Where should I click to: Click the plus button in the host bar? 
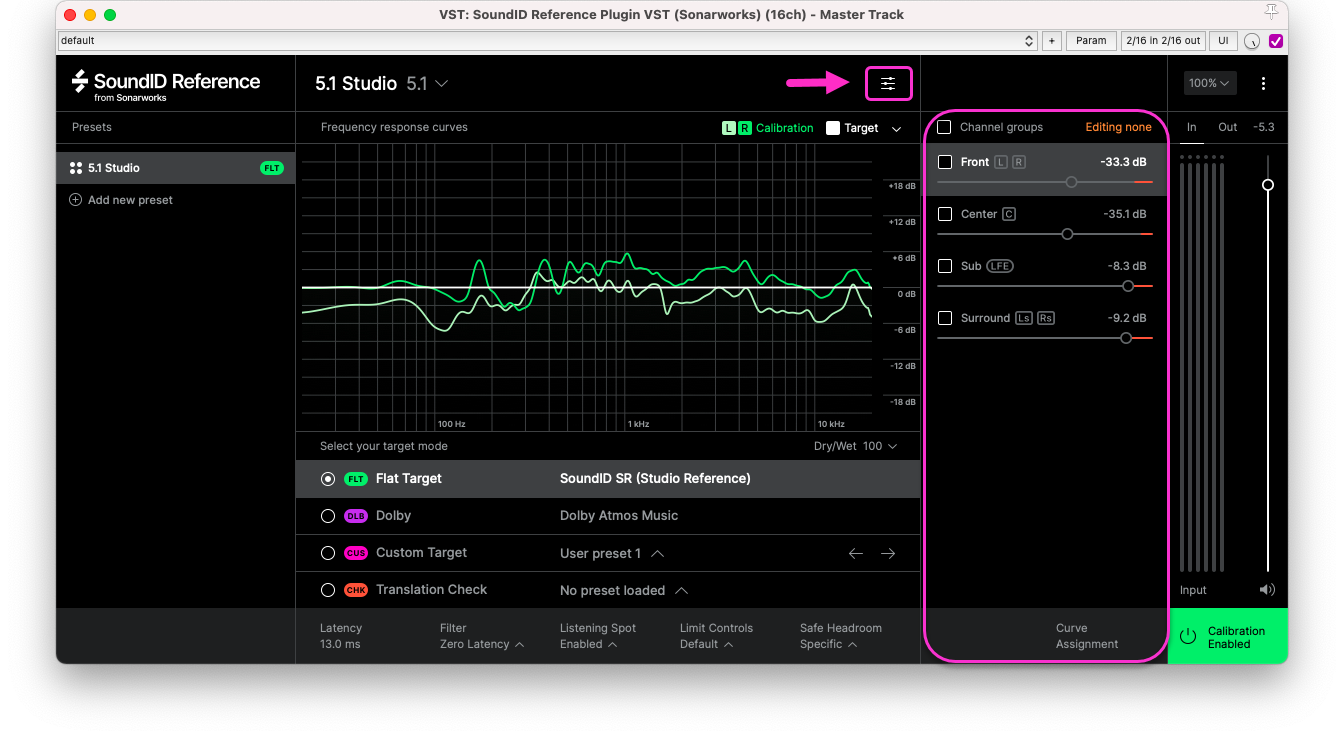1051,41
